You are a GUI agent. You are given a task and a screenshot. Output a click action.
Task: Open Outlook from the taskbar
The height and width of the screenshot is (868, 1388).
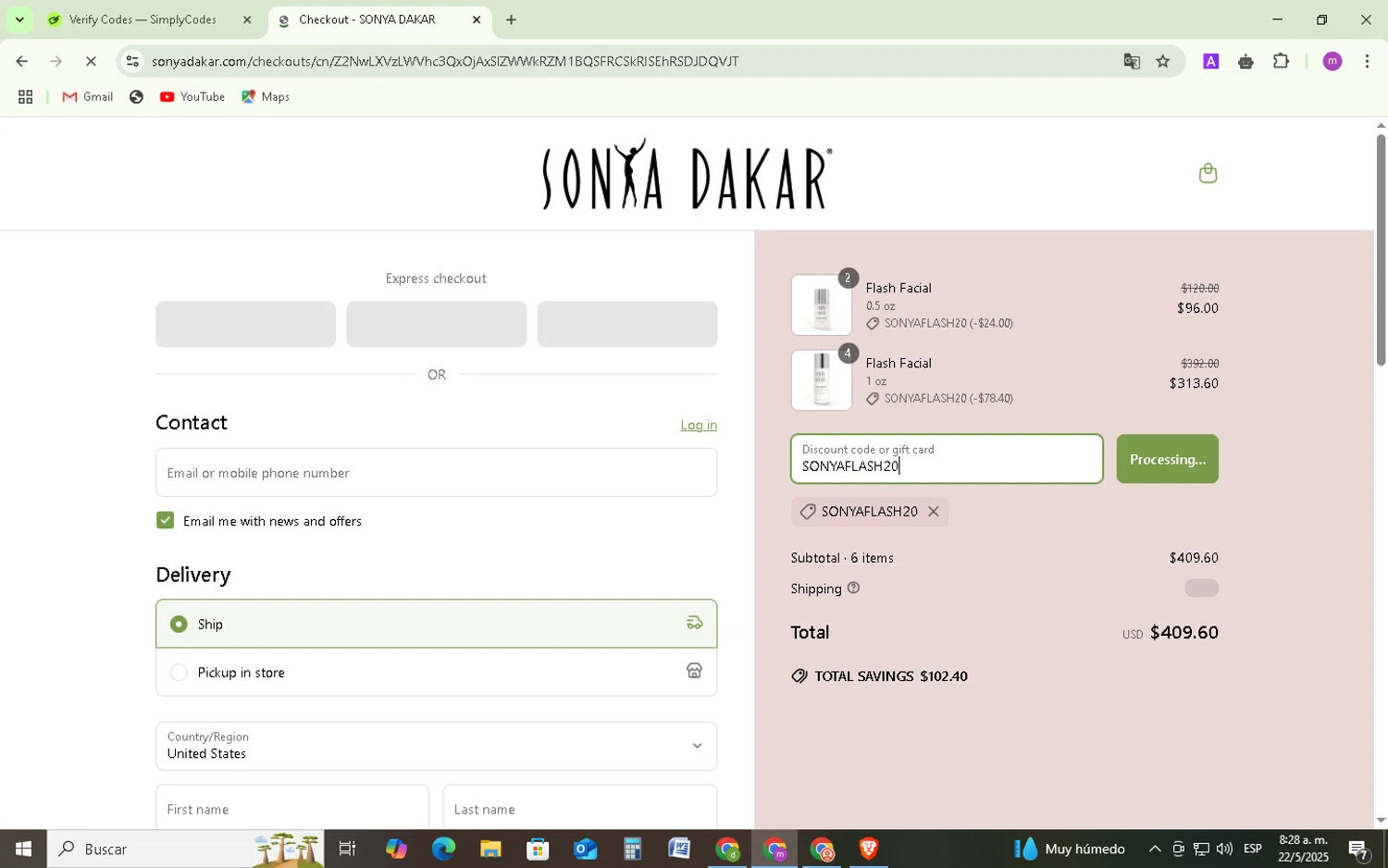tap(585, 849)
